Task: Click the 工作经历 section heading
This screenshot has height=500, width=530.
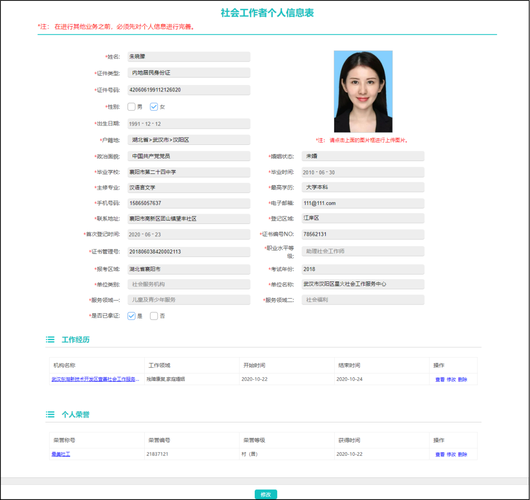Action: [76, 339]
